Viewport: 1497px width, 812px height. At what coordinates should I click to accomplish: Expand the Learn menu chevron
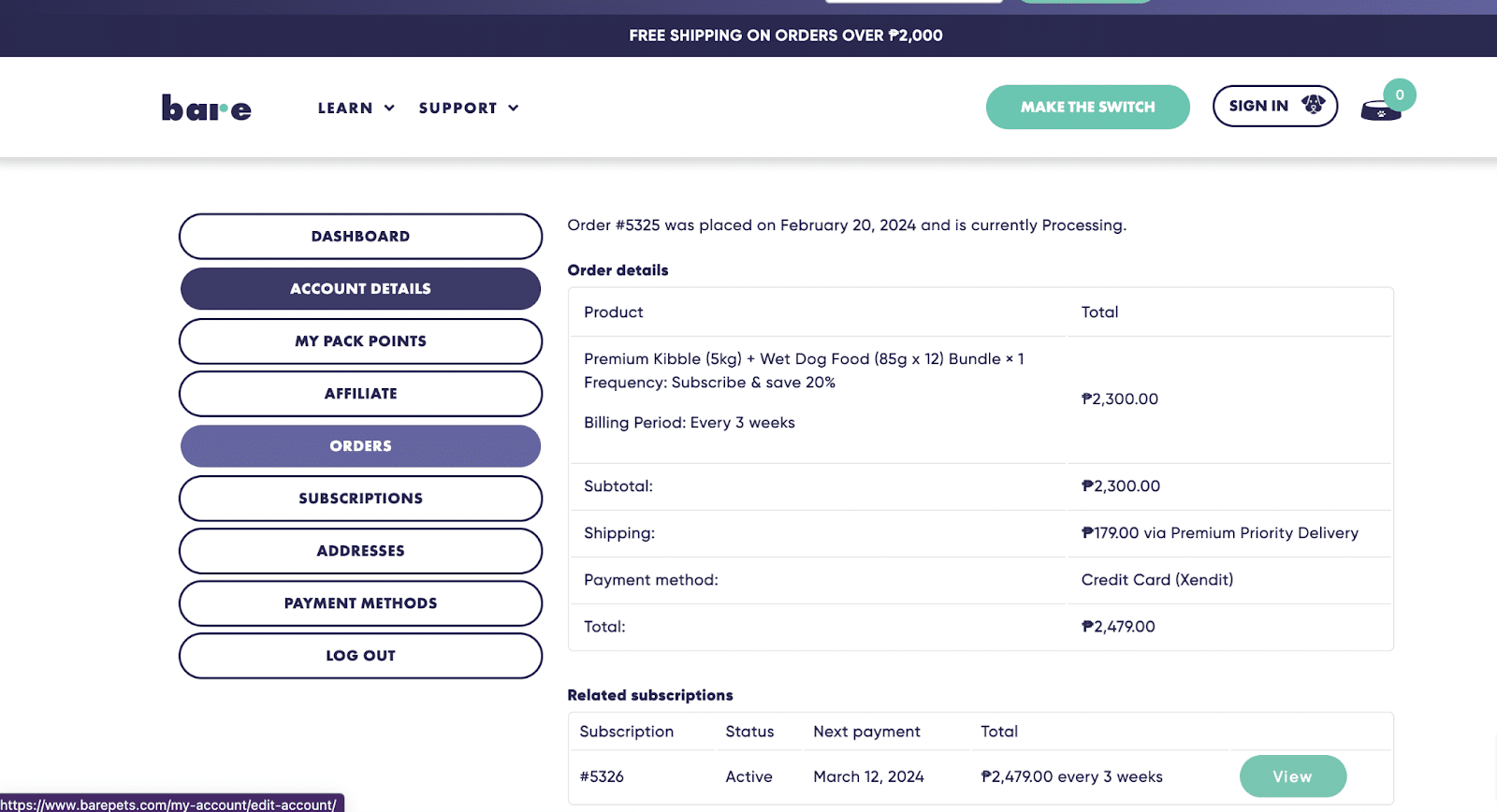[389, 109]
